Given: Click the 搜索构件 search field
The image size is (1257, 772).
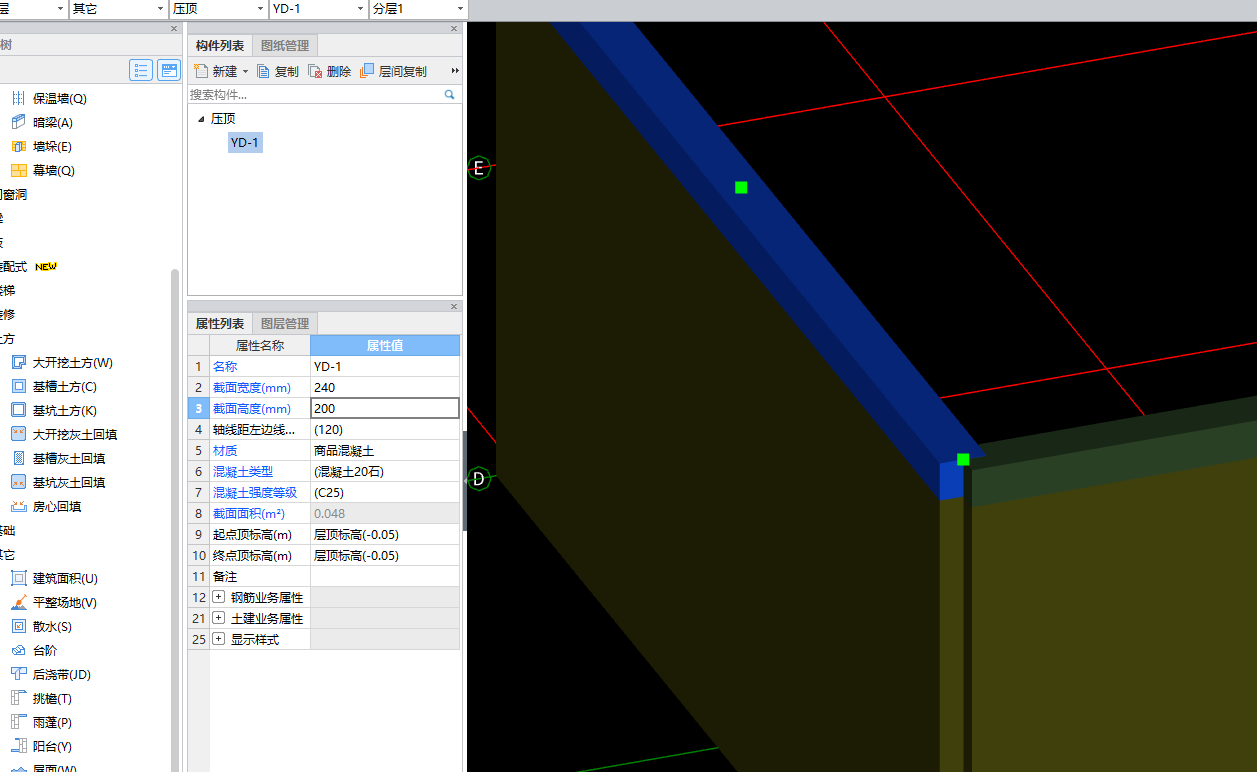Looking at the screenshot, I should click(x=315, y=95).
